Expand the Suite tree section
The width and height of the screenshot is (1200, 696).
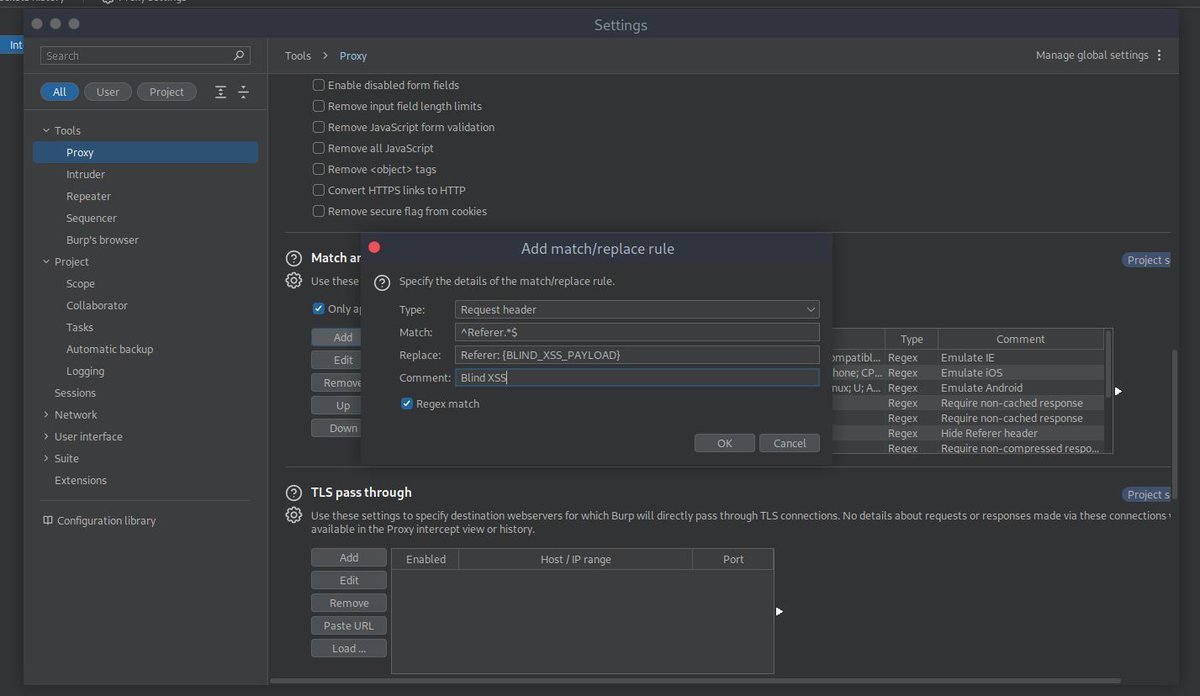coord(46,459)
